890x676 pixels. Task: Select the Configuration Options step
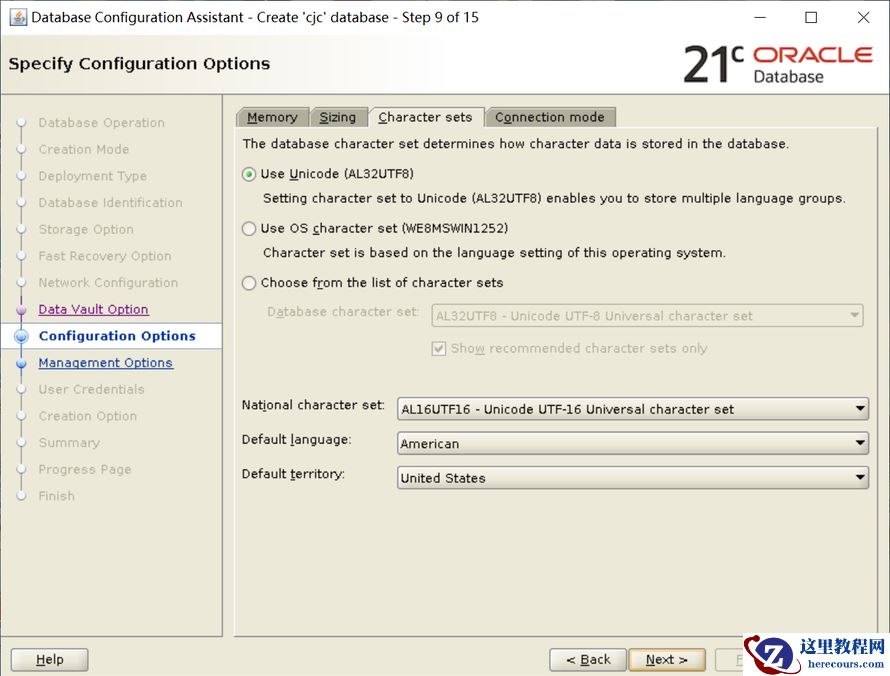pyautogui.click(x=117, y=336)
